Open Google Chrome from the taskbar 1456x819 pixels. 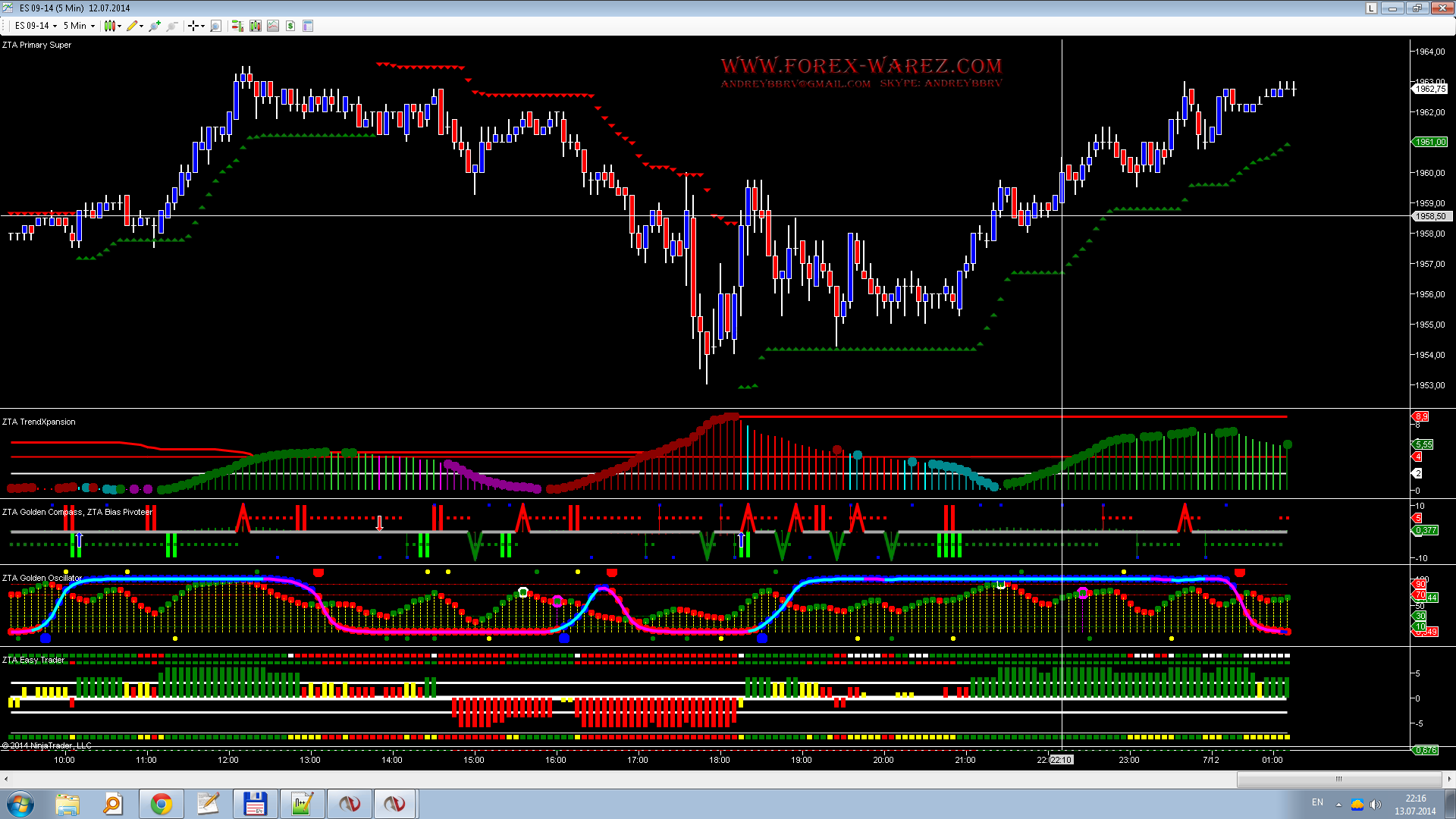[161, 804]
